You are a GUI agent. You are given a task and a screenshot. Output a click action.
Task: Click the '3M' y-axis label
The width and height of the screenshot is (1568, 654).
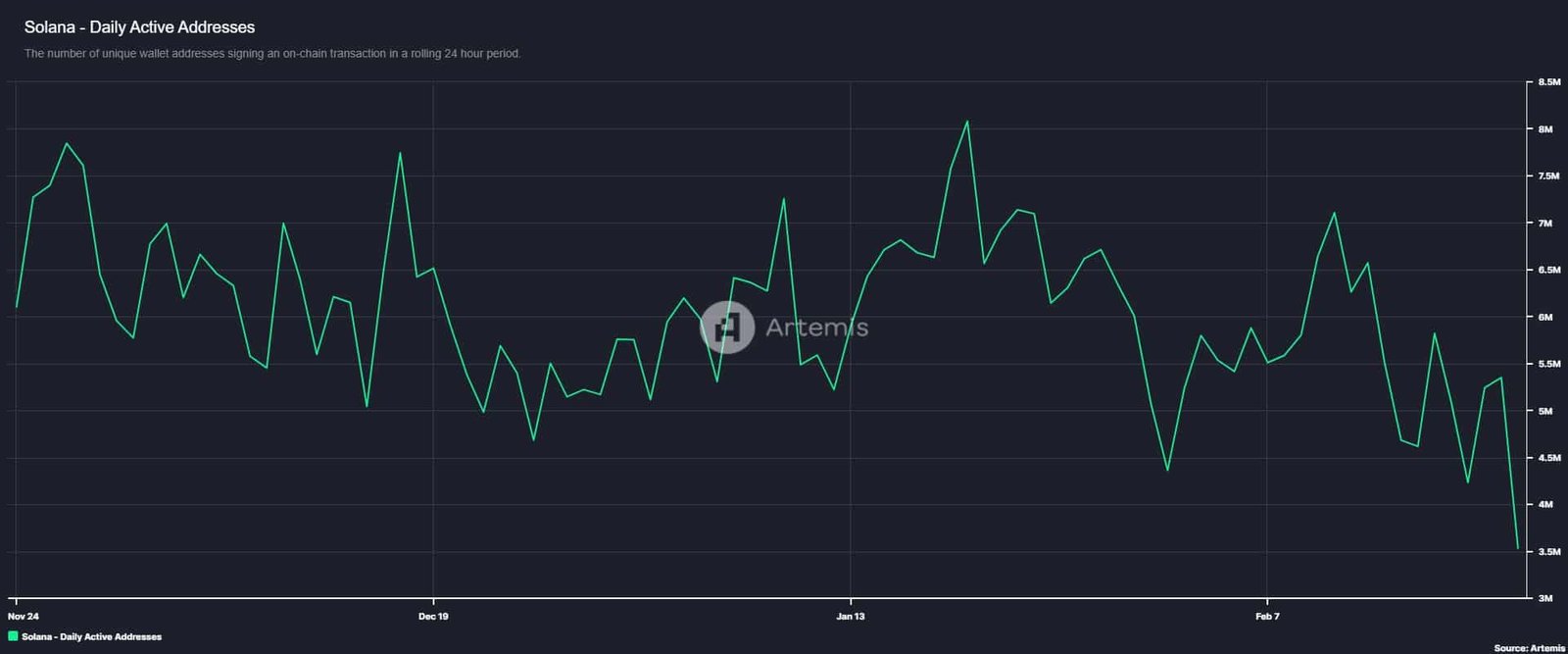tap(1545, 598)
